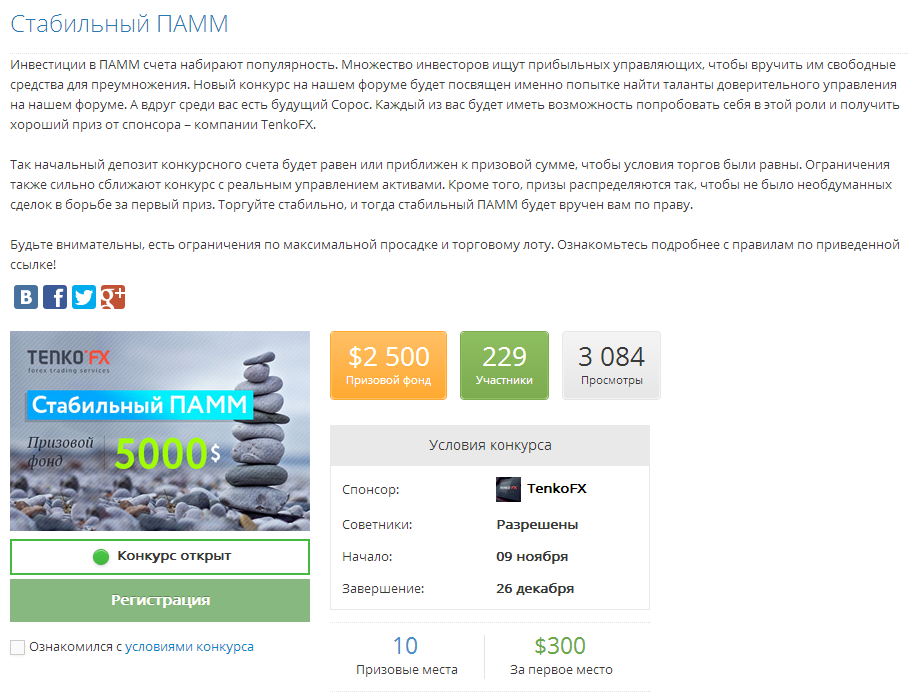
Task: Tick the 'Ознакомился с условиями' checkbox
Action: 18,647
